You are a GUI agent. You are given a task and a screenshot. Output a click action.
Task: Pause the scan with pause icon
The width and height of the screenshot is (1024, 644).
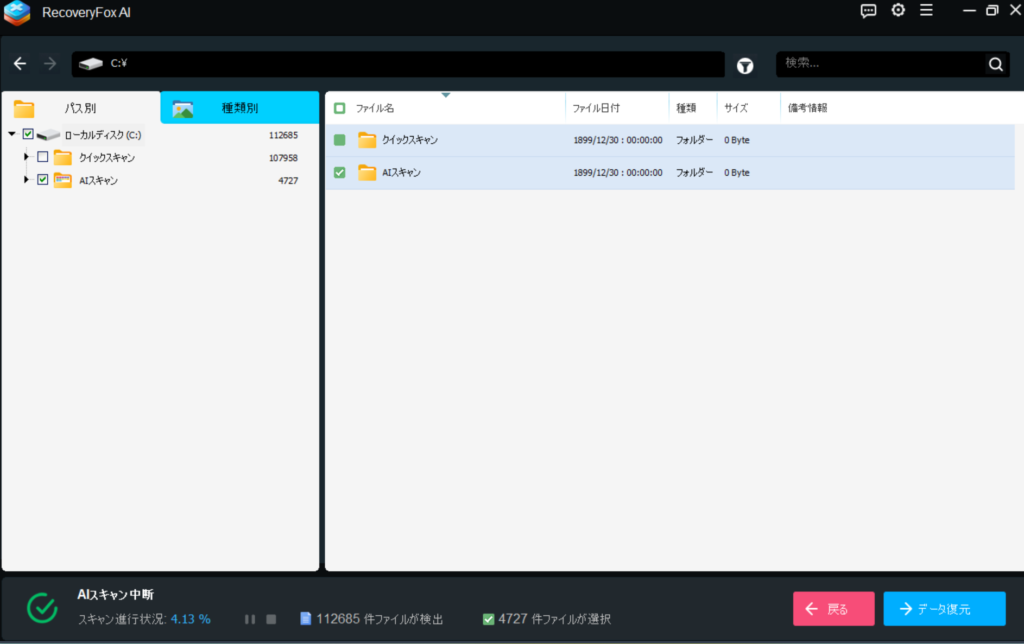click(251, 619)
